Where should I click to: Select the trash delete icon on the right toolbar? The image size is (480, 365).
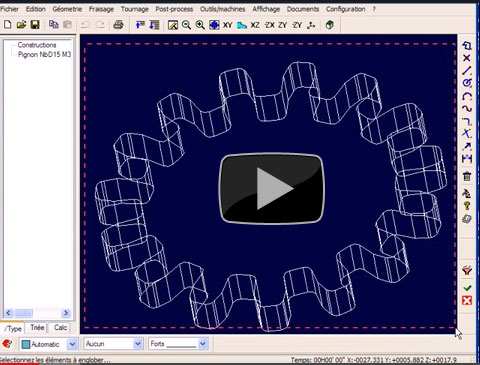(x=467, y=176)
